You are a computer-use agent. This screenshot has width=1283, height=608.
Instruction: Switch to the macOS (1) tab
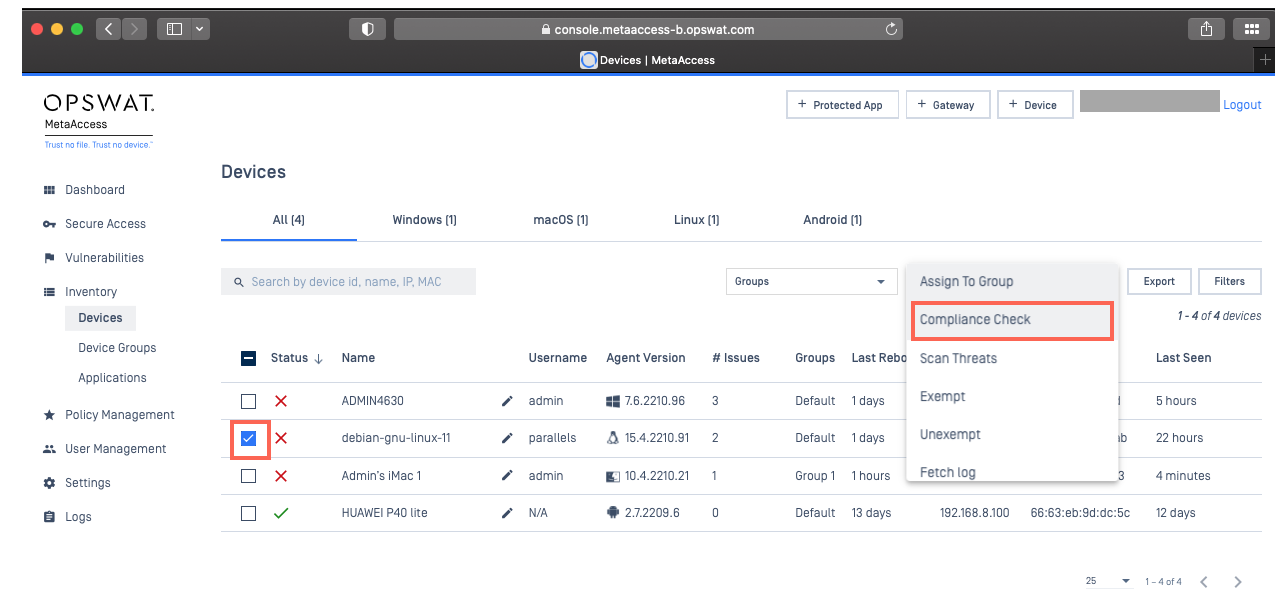(x=561, y=220)
